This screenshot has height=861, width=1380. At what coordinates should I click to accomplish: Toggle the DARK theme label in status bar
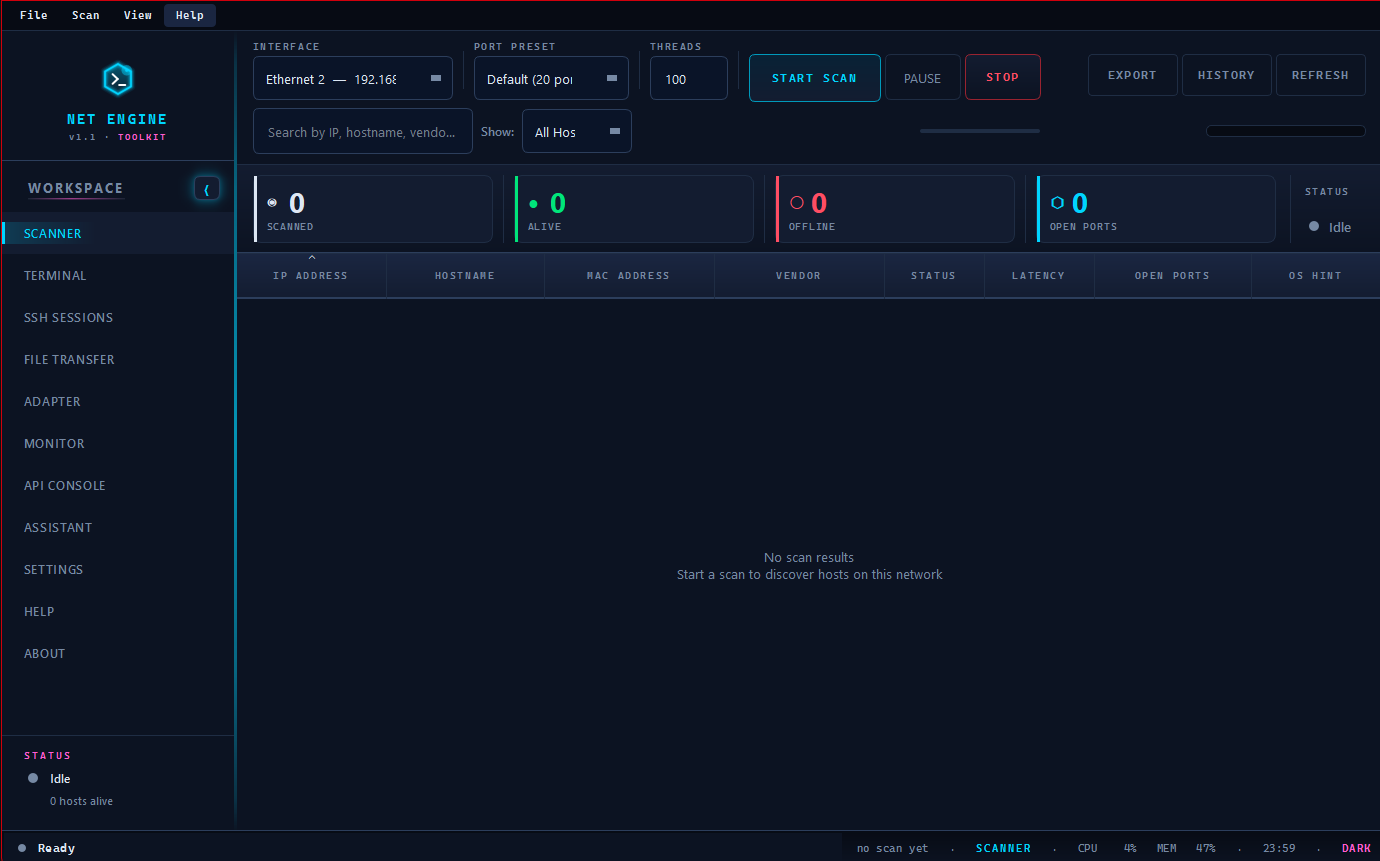(x=1356, y=848)
